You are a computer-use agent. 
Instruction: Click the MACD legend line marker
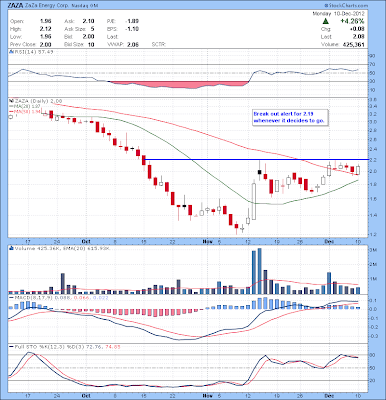(x=11, y=297)
